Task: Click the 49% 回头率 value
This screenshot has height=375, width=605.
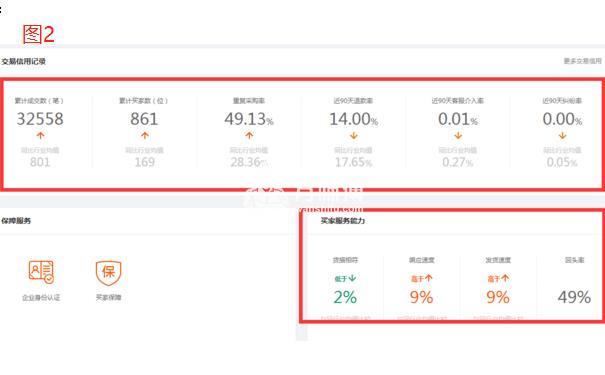Action: point(574,297)
